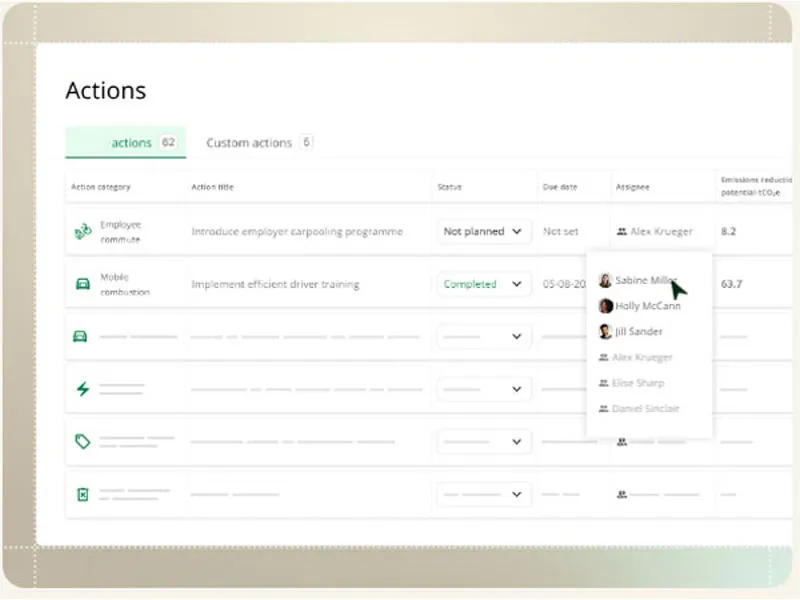Click the waste bin category icon
This screenshot has height=600, width=800.
click(82, 494)
